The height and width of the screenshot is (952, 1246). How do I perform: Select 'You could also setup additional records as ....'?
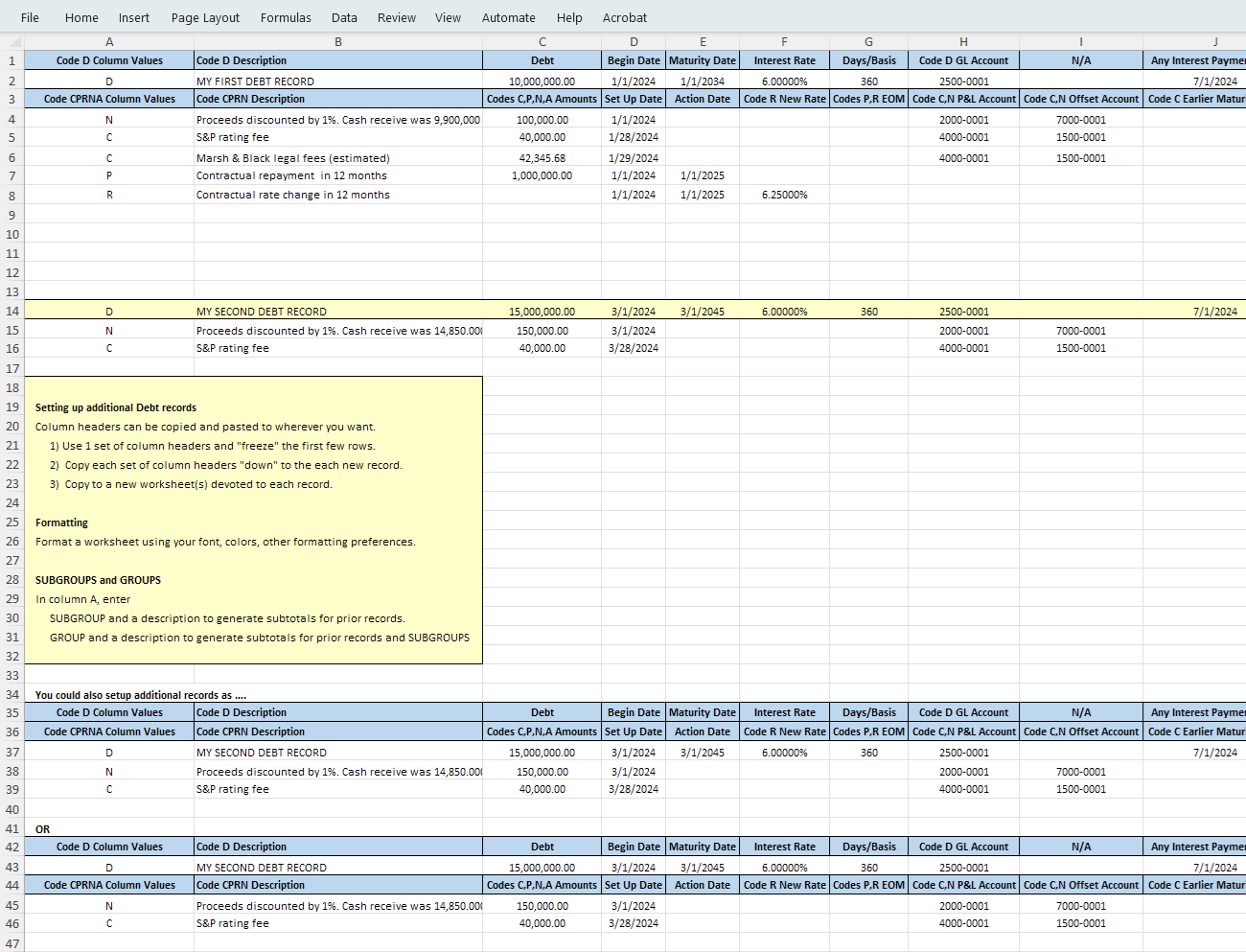[141, 695]
